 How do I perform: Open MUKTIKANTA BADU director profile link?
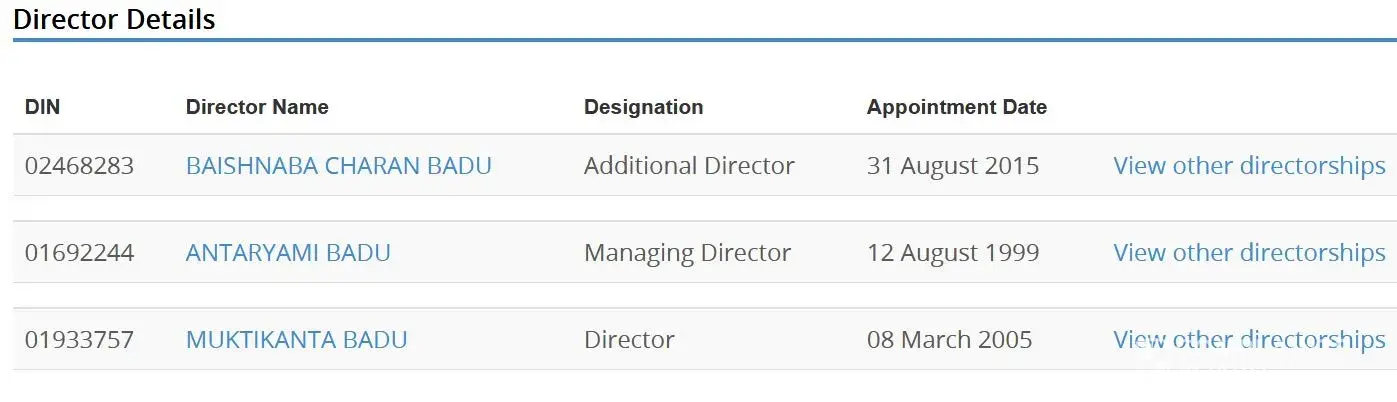click(296, 340)
